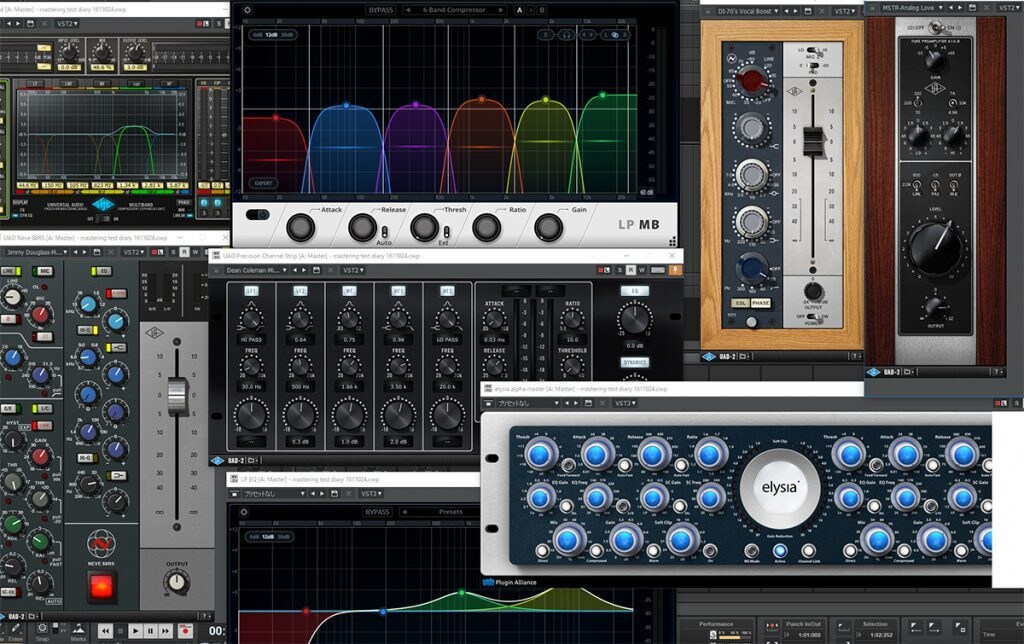This screenshot has width=1024, height=644.
Task: Click the Pause button in the transport bar
Action: pos(150,630)
